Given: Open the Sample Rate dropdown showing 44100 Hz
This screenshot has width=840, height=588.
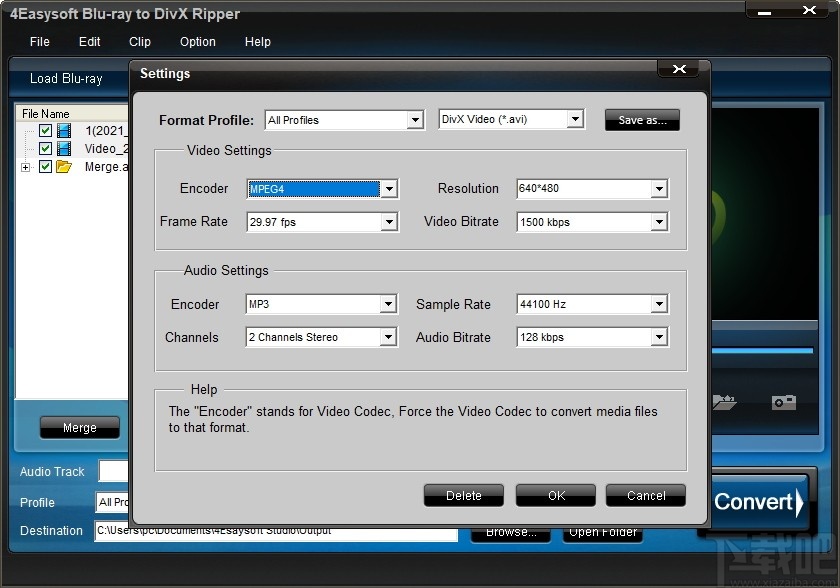Looking at the screenshot, I should point(658,304).
